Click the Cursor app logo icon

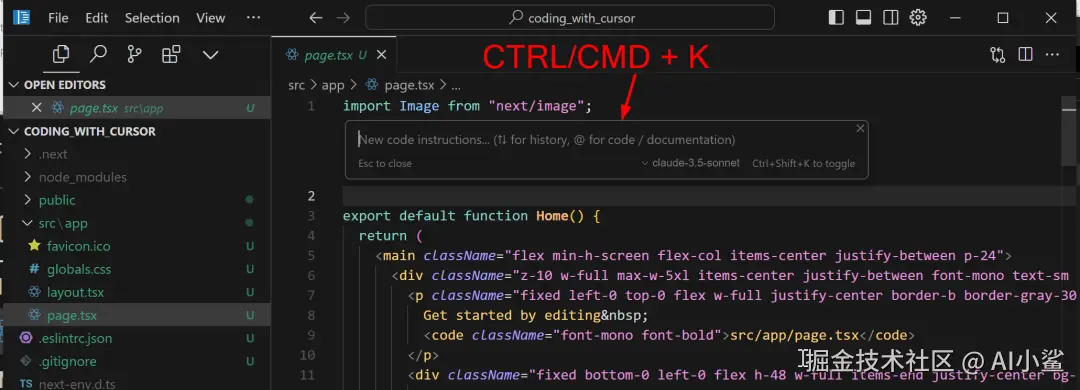coord(21,17)
